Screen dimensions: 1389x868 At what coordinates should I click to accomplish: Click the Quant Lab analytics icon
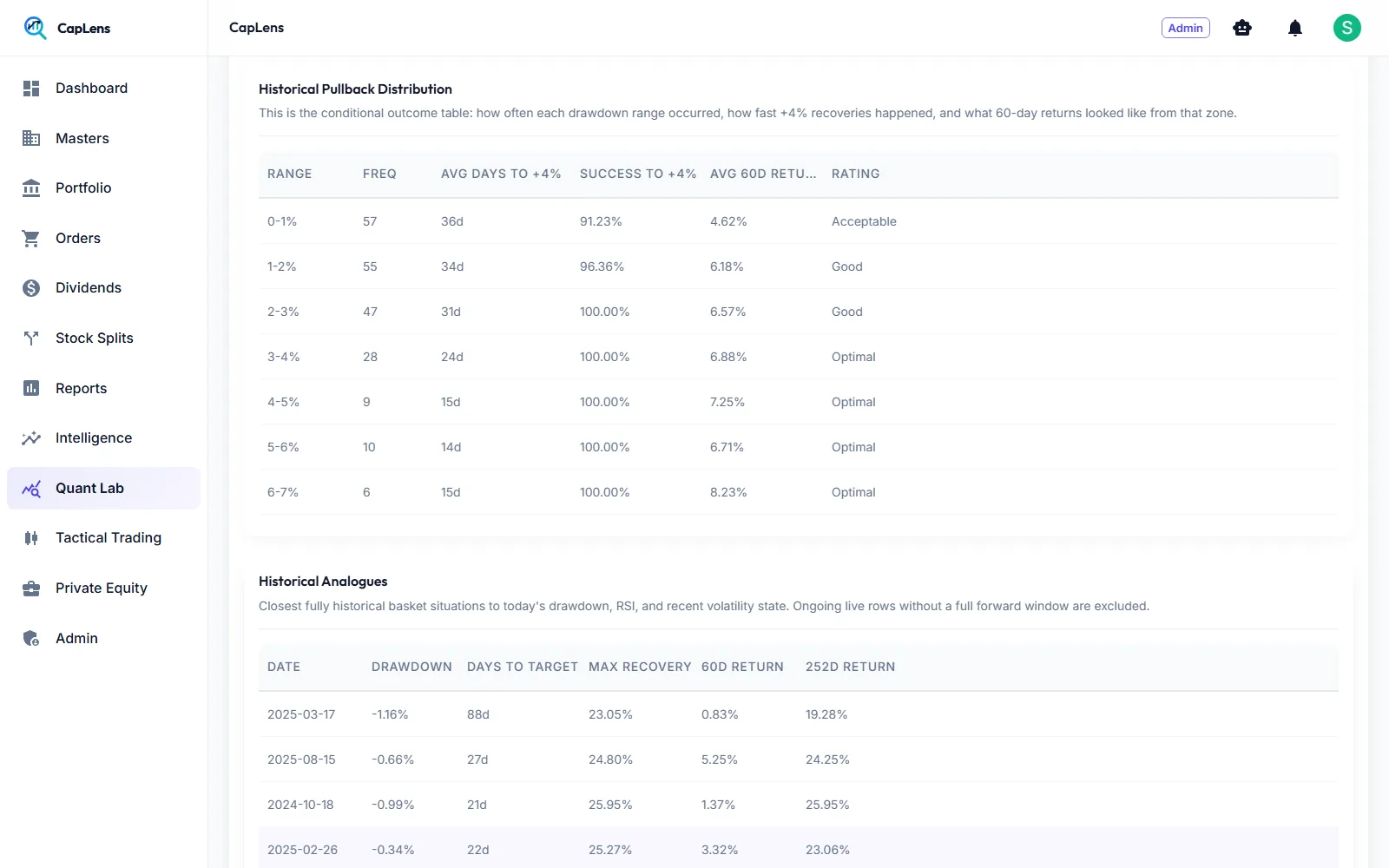click(x=31, y=489)
